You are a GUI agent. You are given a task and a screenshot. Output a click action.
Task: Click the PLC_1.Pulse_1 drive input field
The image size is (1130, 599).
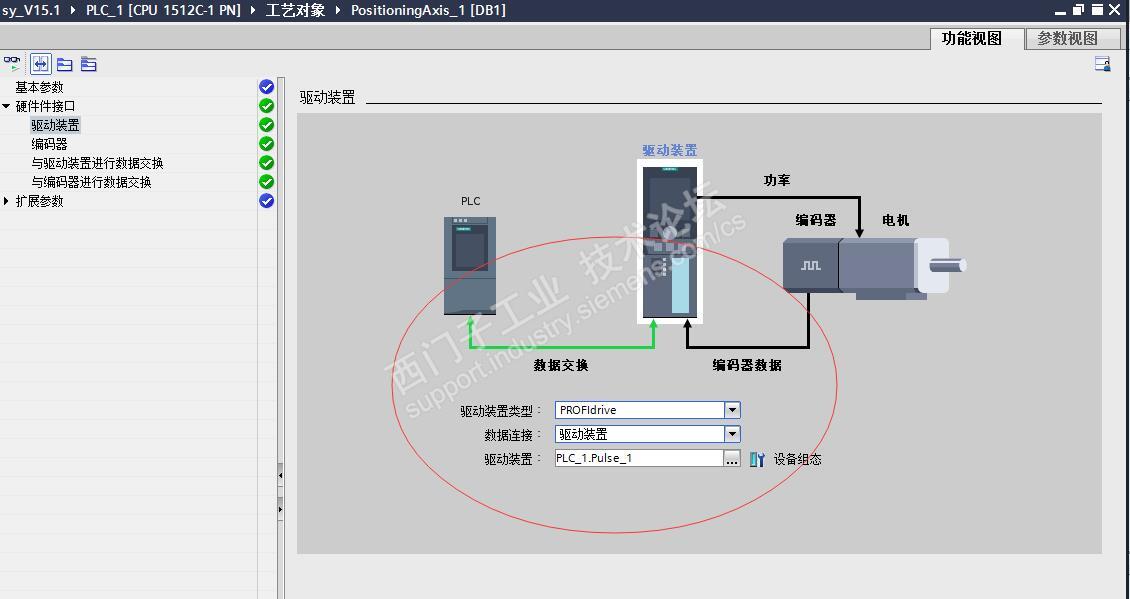pos(639,458)
